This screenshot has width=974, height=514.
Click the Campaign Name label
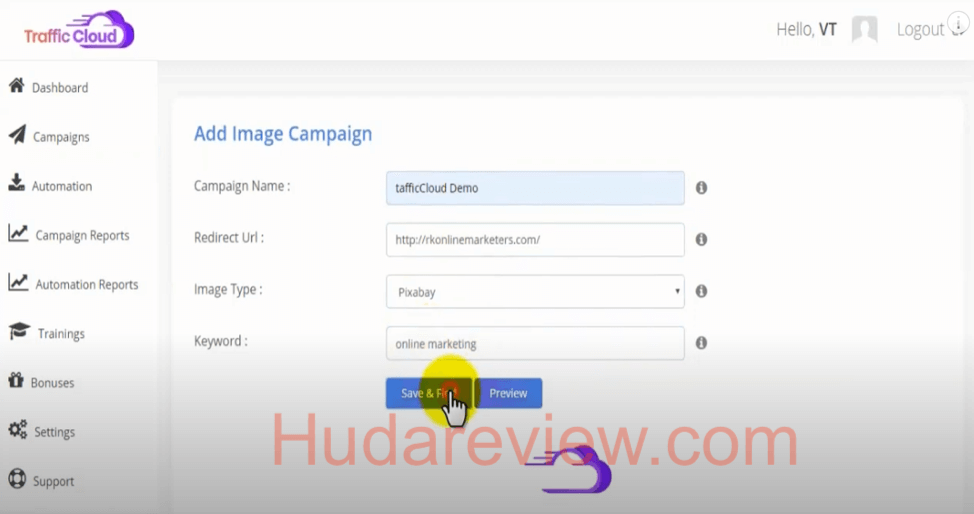242,186
